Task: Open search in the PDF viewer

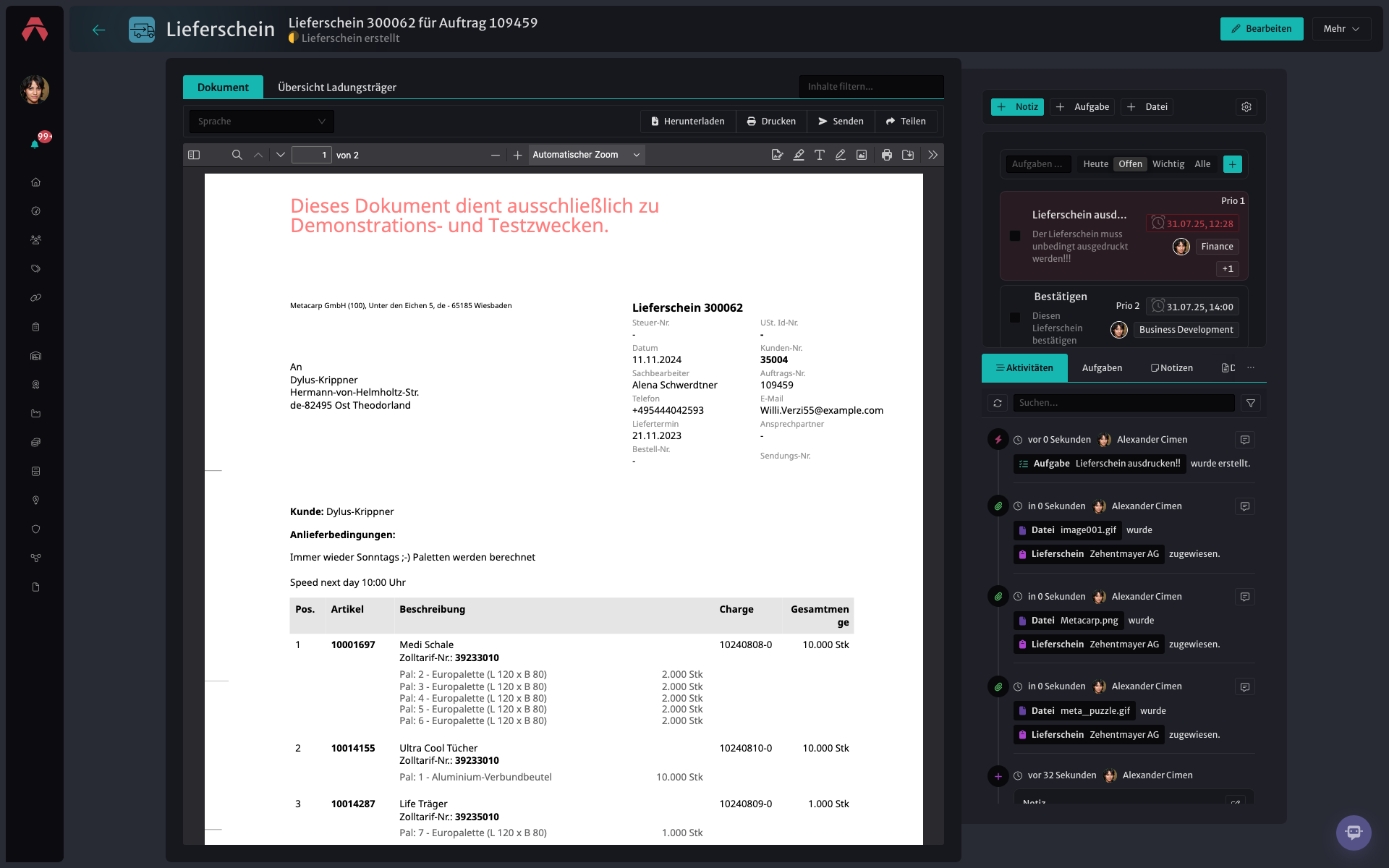Action: (x=237, y=155)
